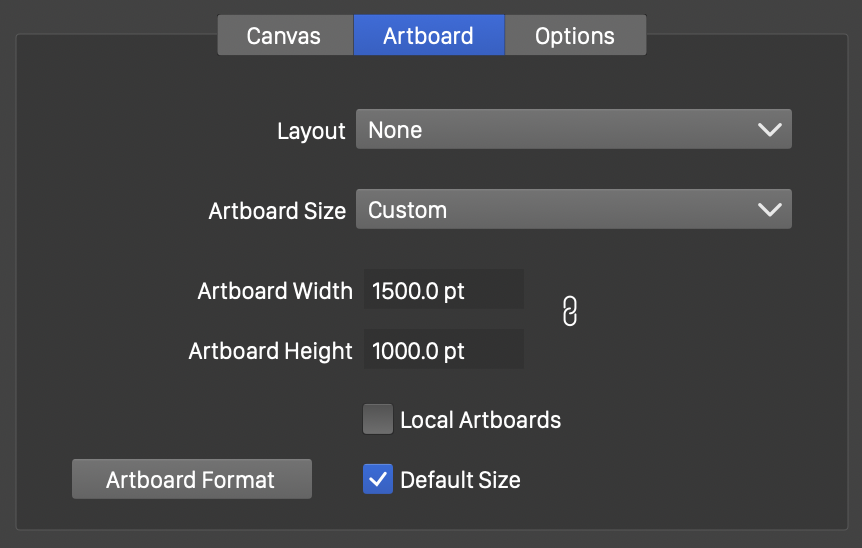Toggle the width-height chain link icon

click(570, 311)
